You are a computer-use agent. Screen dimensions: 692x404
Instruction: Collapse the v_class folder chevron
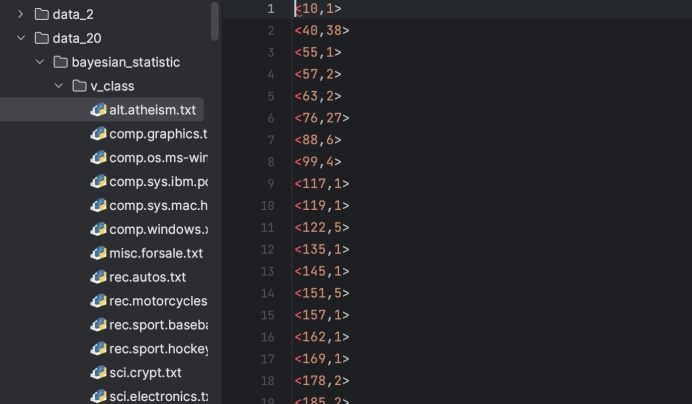pyautogui.click(x=59, y=86)
